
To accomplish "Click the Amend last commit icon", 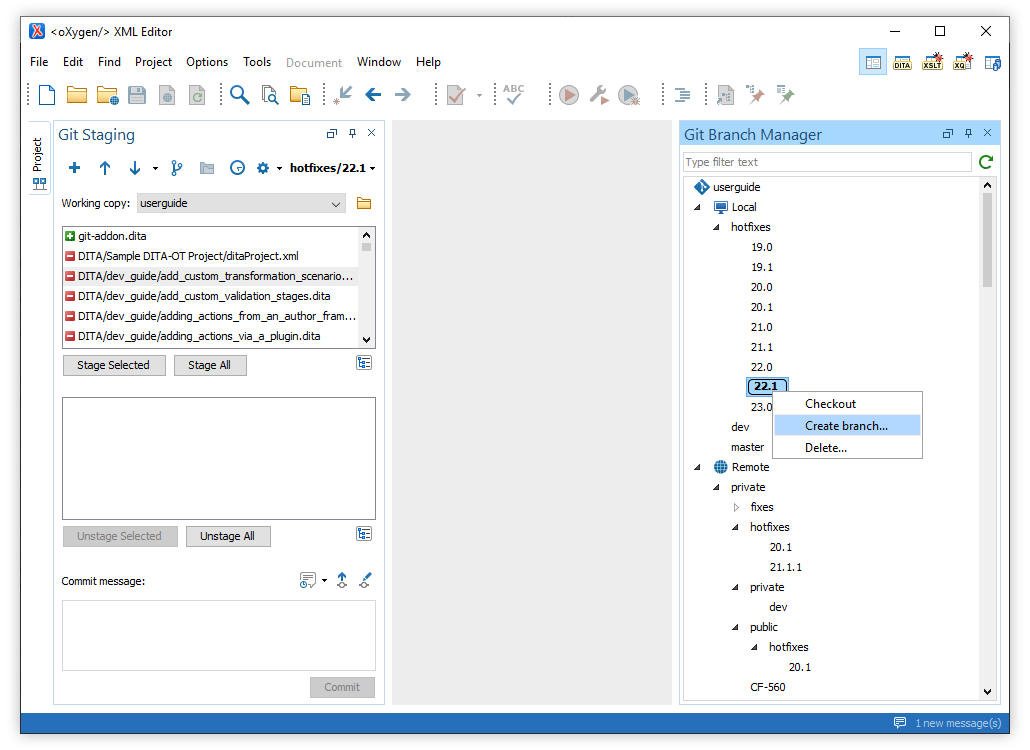I will (x=365, y=580).
